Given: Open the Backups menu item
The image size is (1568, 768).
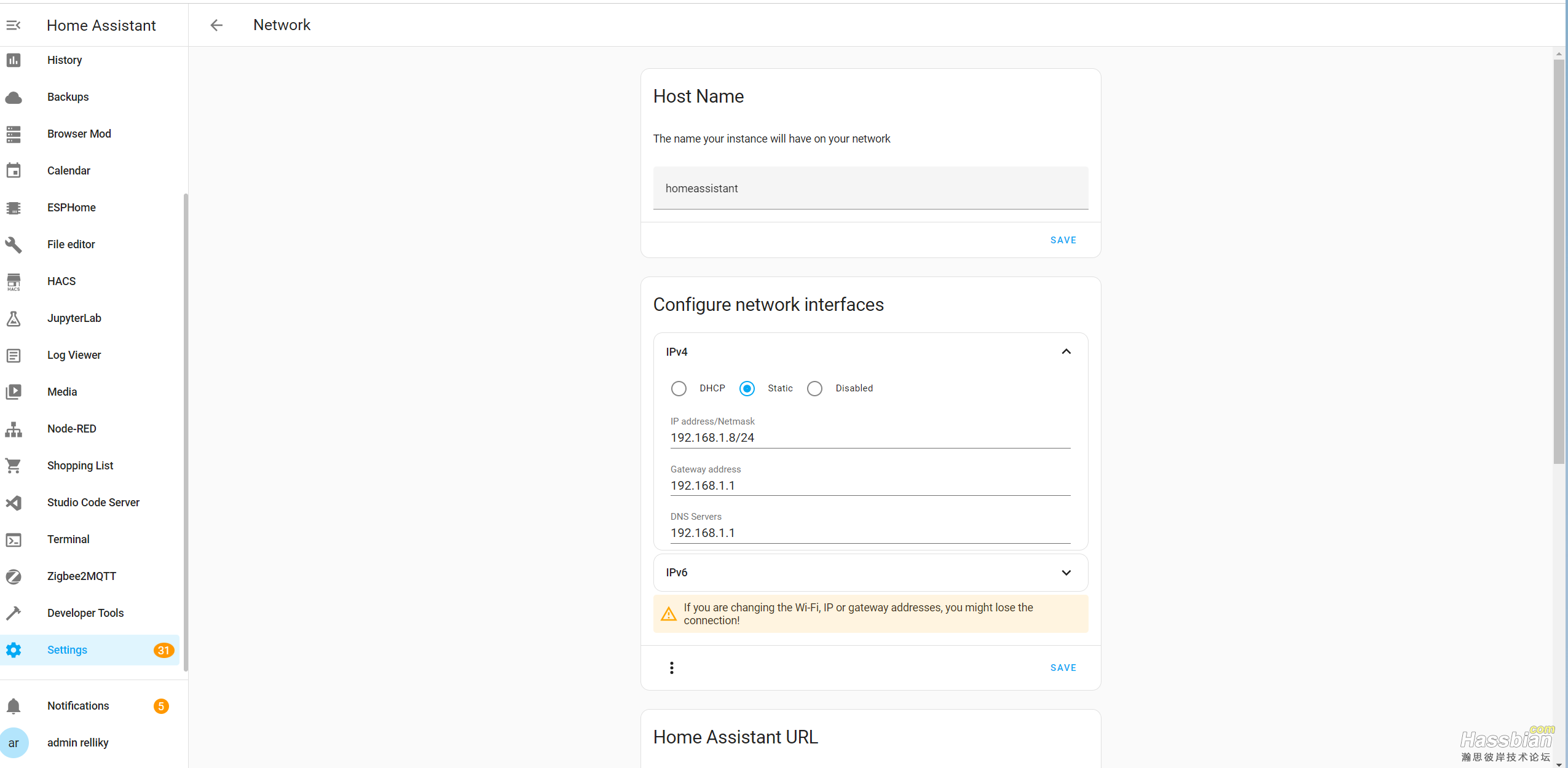Looking at the screenshot, I should point(90,97).
